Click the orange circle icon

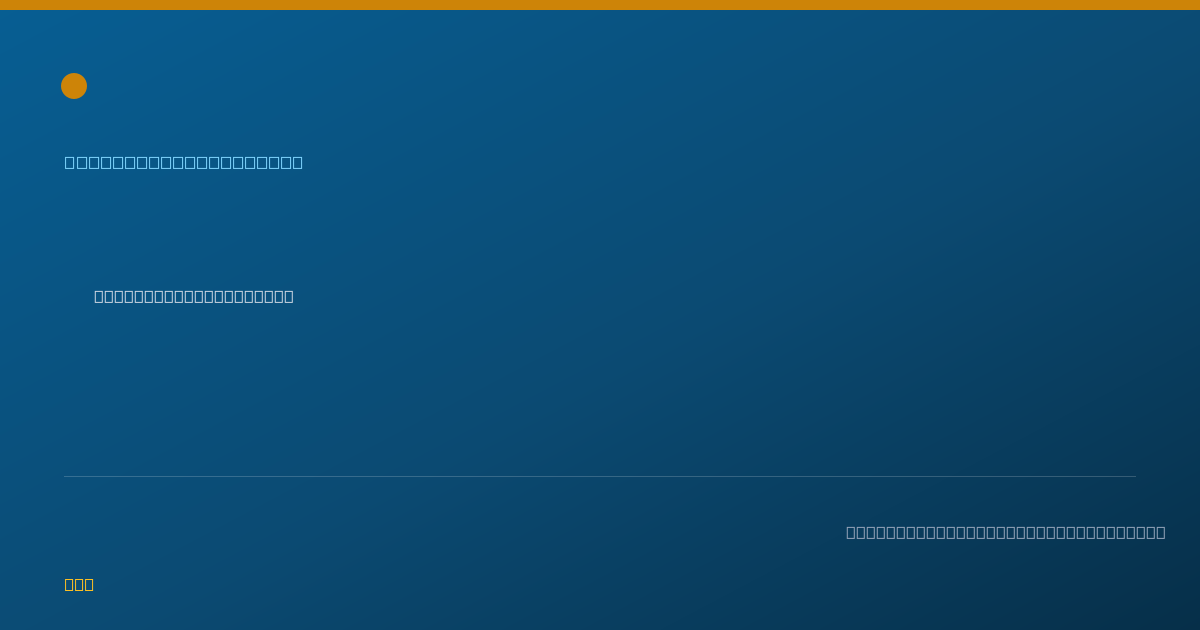[x=74, y=86]
